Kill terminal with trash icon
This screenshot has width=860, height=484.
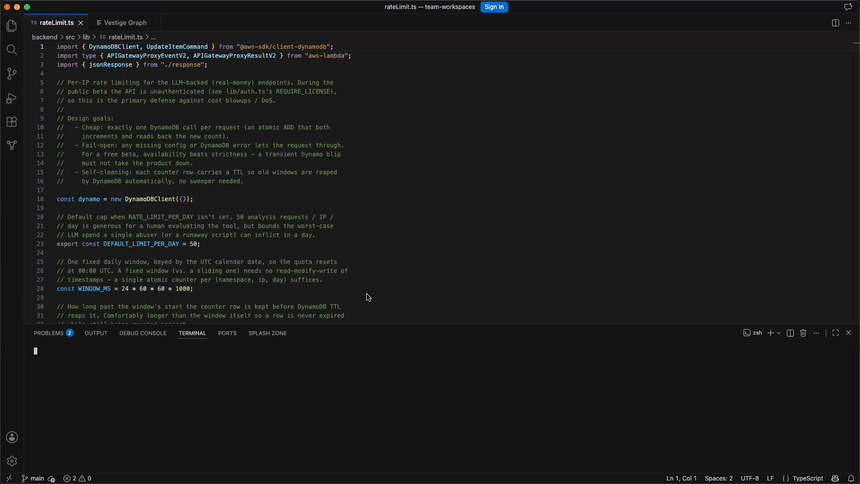pos(803,333)
